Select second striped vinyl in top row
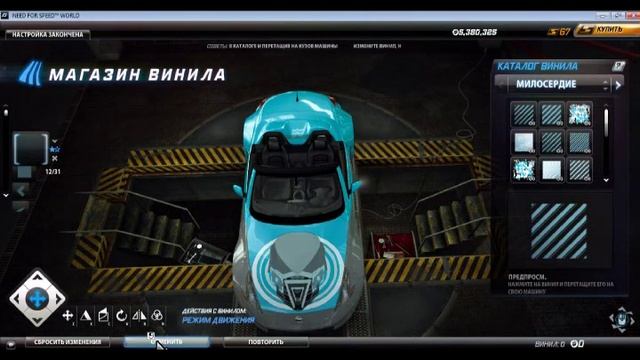This screenshot has height=360, width=640. click(x=551, y=114)
